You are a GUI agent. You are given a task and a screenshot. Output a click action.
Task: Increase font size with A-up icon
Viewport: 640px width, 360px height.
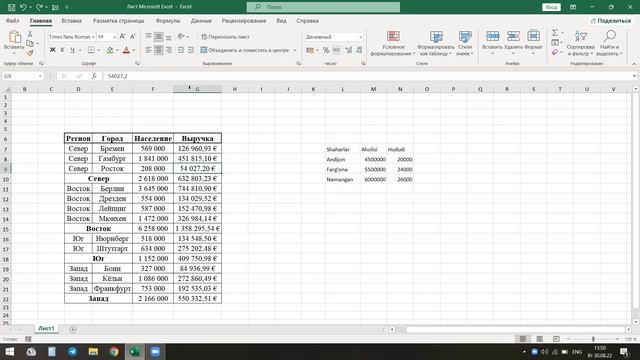pyautogui.click(x=123, y=37)
